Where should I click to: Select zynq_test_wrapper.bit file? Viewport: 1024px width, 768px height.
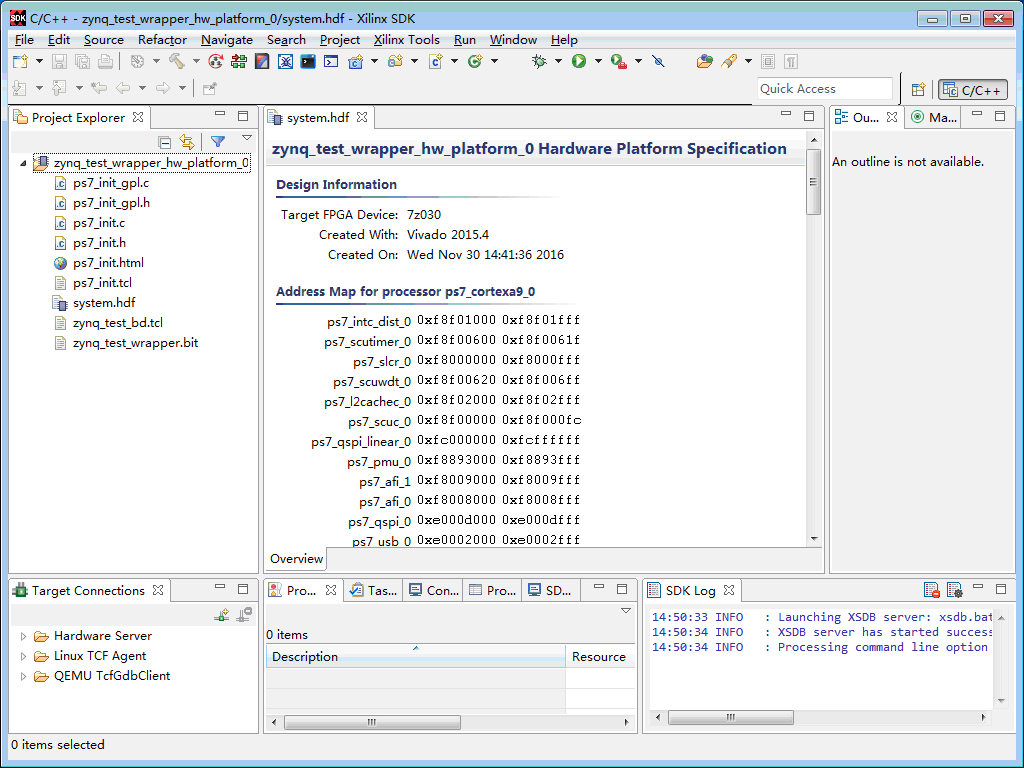[135, 343]
